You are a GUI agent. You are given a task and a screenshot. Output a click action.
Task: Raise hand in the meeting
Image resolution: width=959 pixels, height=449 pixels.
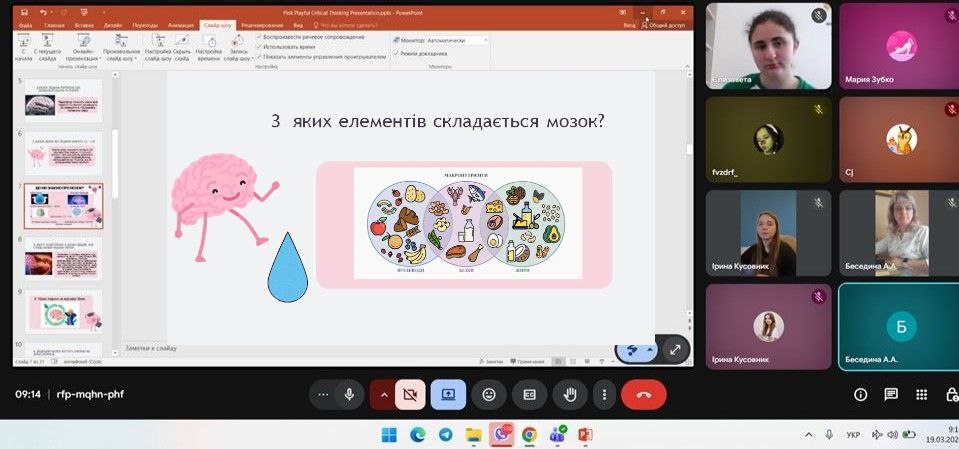coord(571,395)
